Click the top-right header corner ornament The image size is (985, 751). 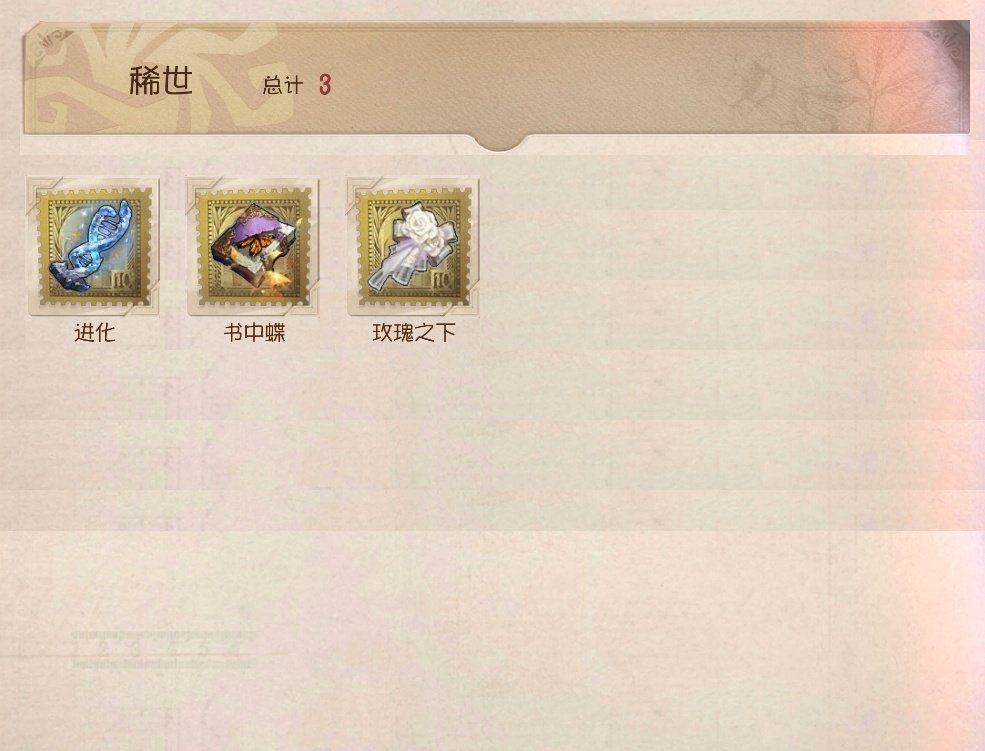(x=947, y=41)
